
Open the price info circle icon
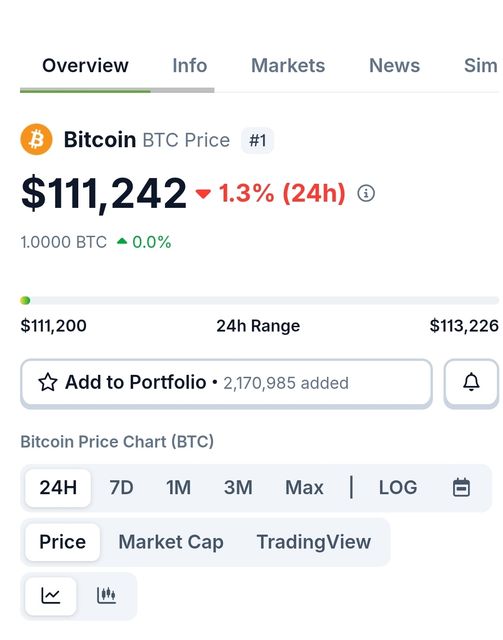pyautogui.click(x=366, y=193)
